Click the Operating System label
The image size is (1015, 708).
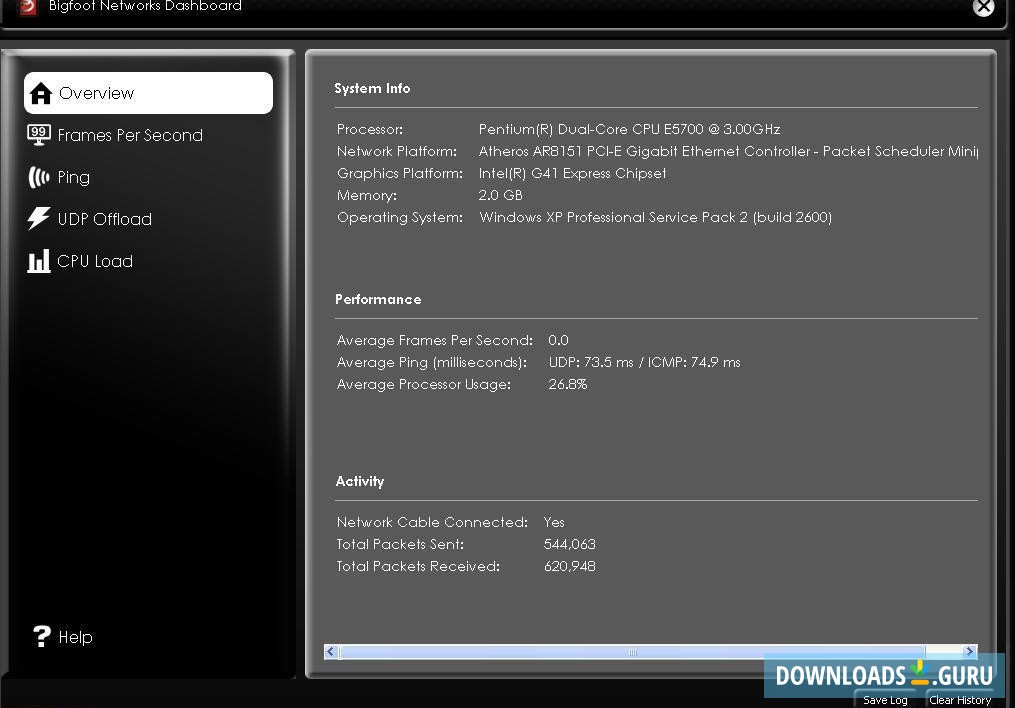(400, 217)
